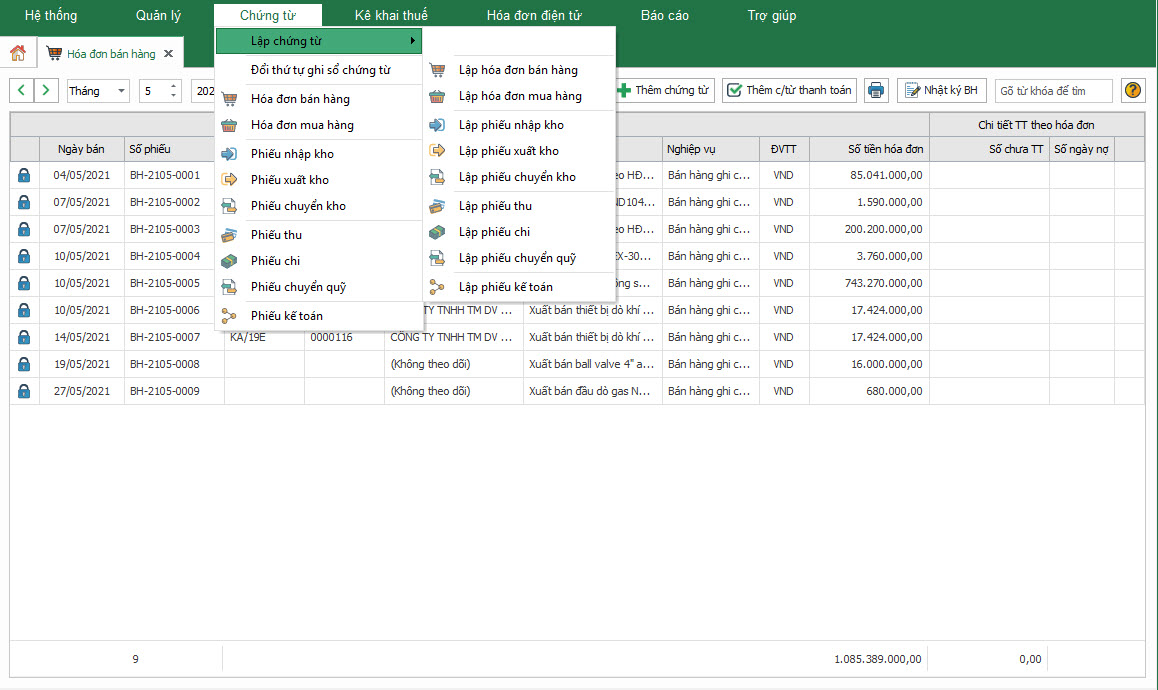This screenshot has width=1158, height=690.
Task: Open the Báo cáo menu
Action: 665,16
